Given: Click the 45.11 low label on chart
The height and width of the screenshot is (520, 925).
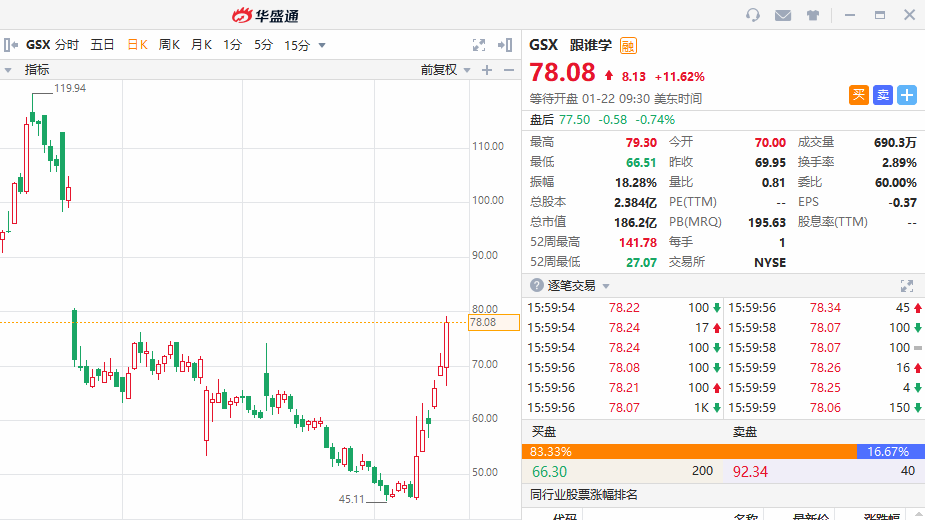Looking at the screenshot, I should coord(352,499).
